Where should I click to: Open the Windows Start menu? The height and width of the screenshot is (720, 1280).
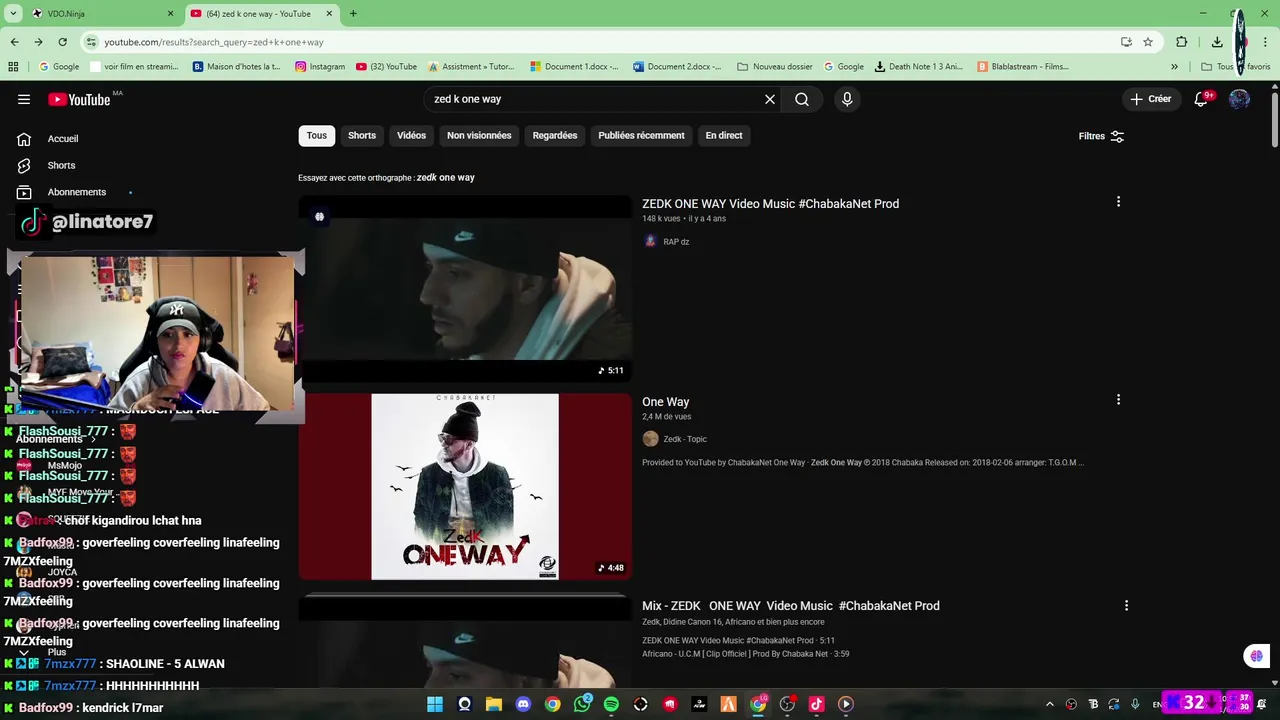coord(435,704)
